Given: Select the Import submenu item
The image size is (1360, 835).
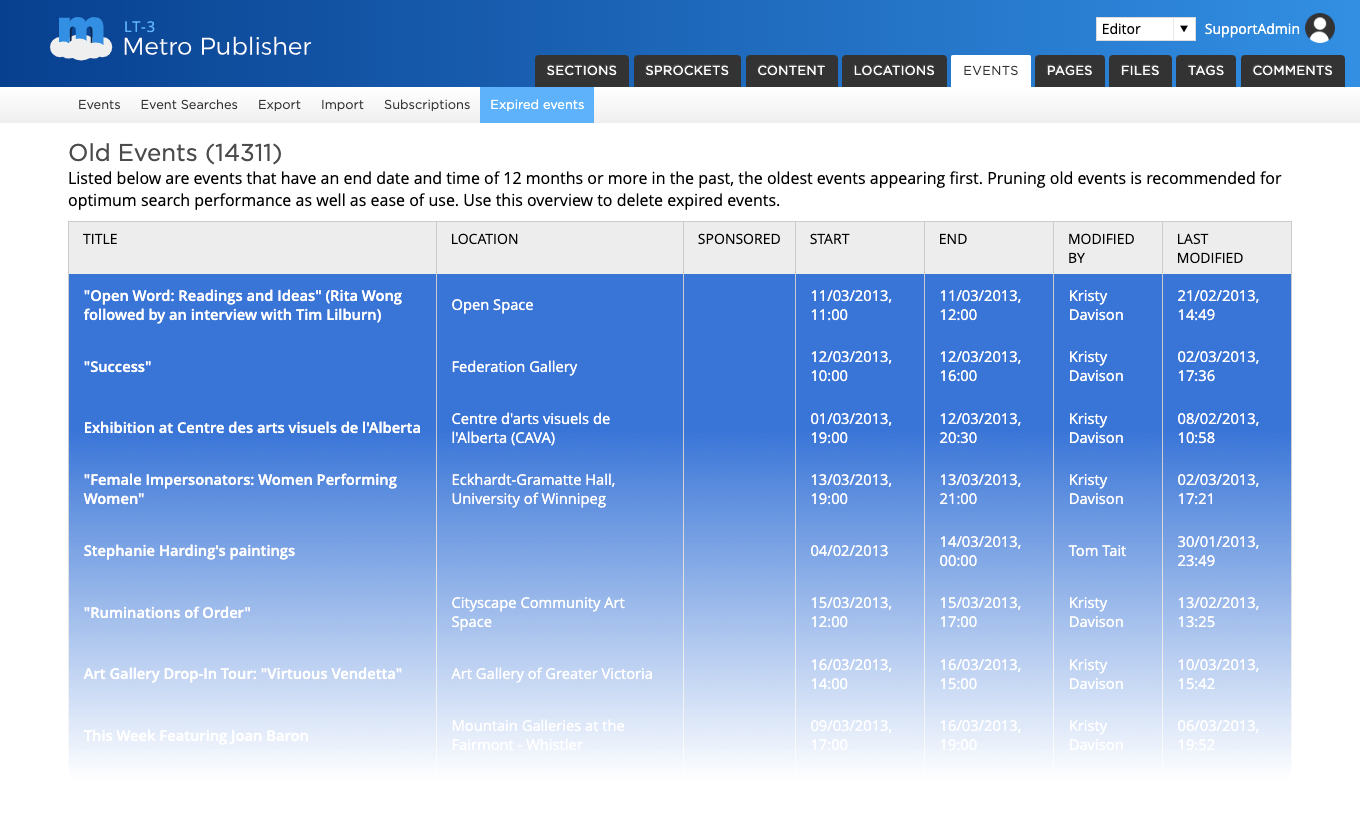Looking at the screenshot, I should [x=342, y=105].
